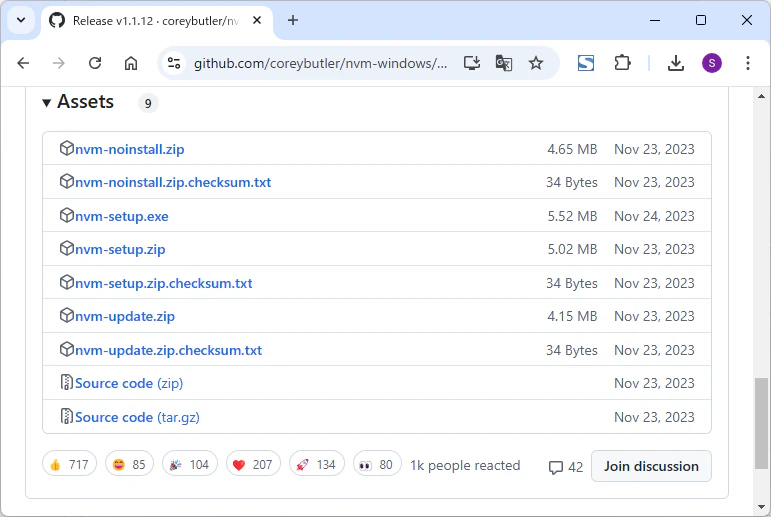
Task: Click the 5.02 MB size text
Action: (572, 249)
